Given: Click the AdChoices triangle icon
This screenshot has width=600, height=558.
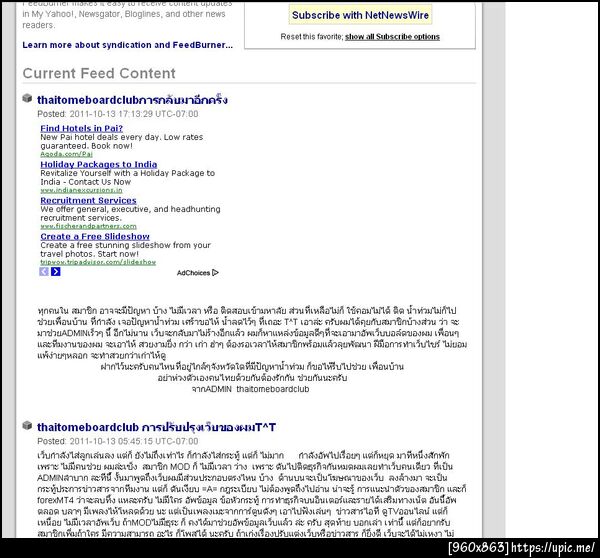Looking at the screenshot, I should point(215,272).
